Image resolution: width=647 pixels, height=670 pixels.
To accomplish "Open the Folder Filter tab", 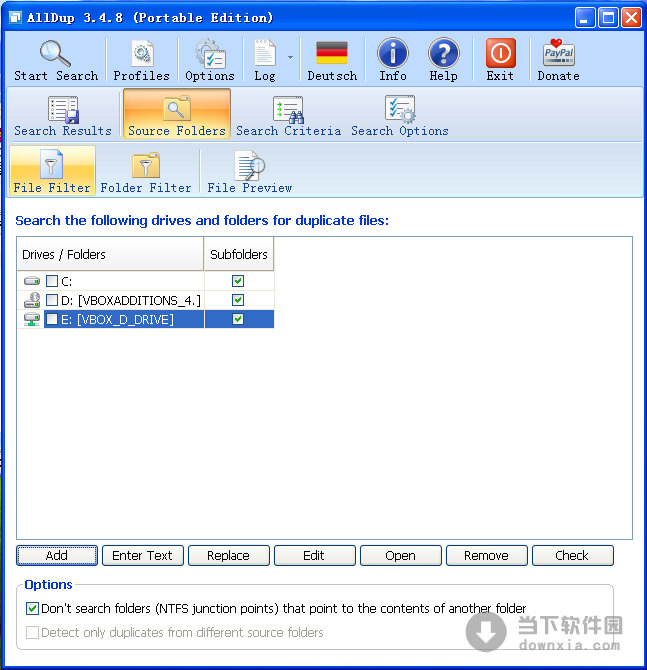I will 146,170.
